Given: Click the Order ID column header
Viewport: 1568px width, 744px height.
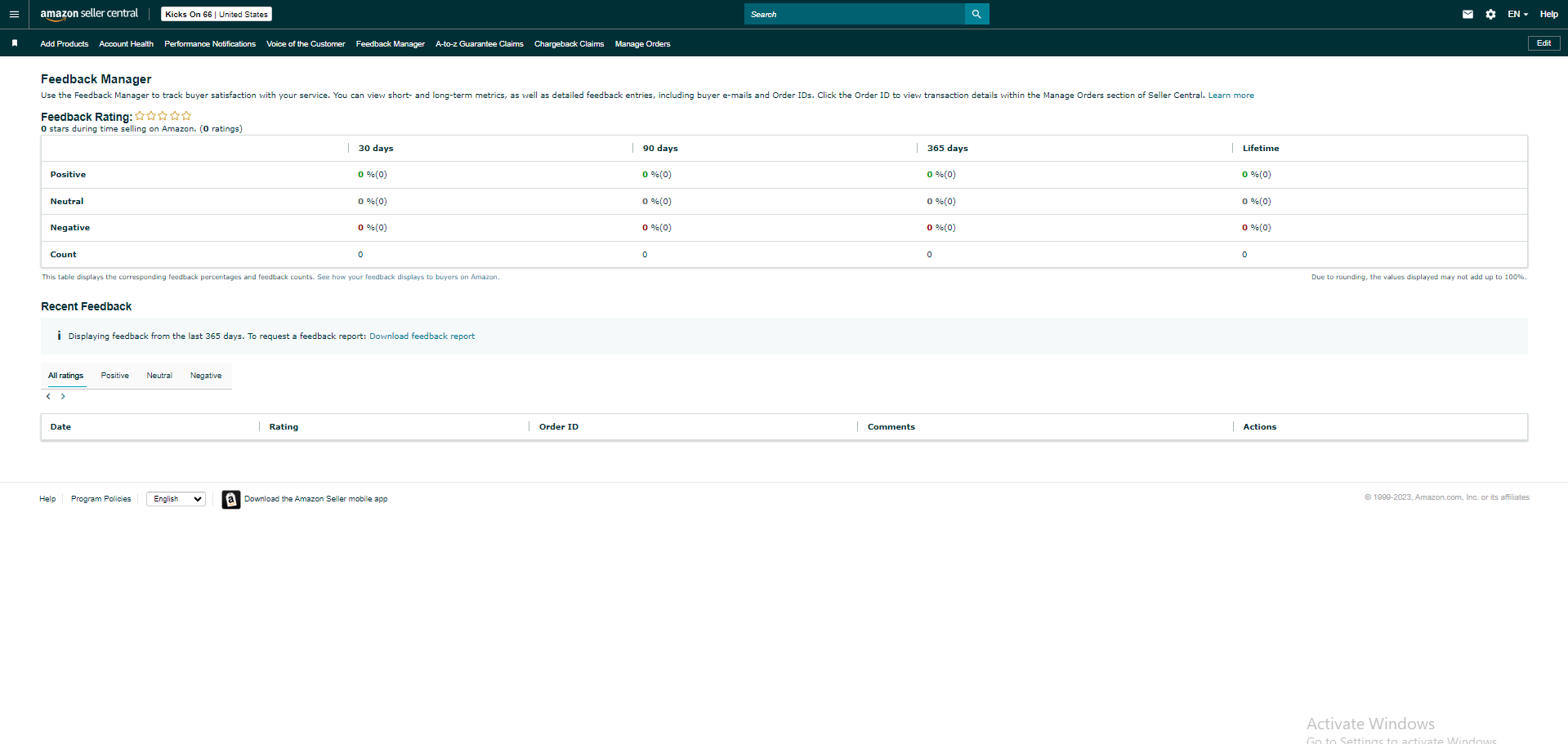Looking at the screenshot, I should click(x=559, y=427).
